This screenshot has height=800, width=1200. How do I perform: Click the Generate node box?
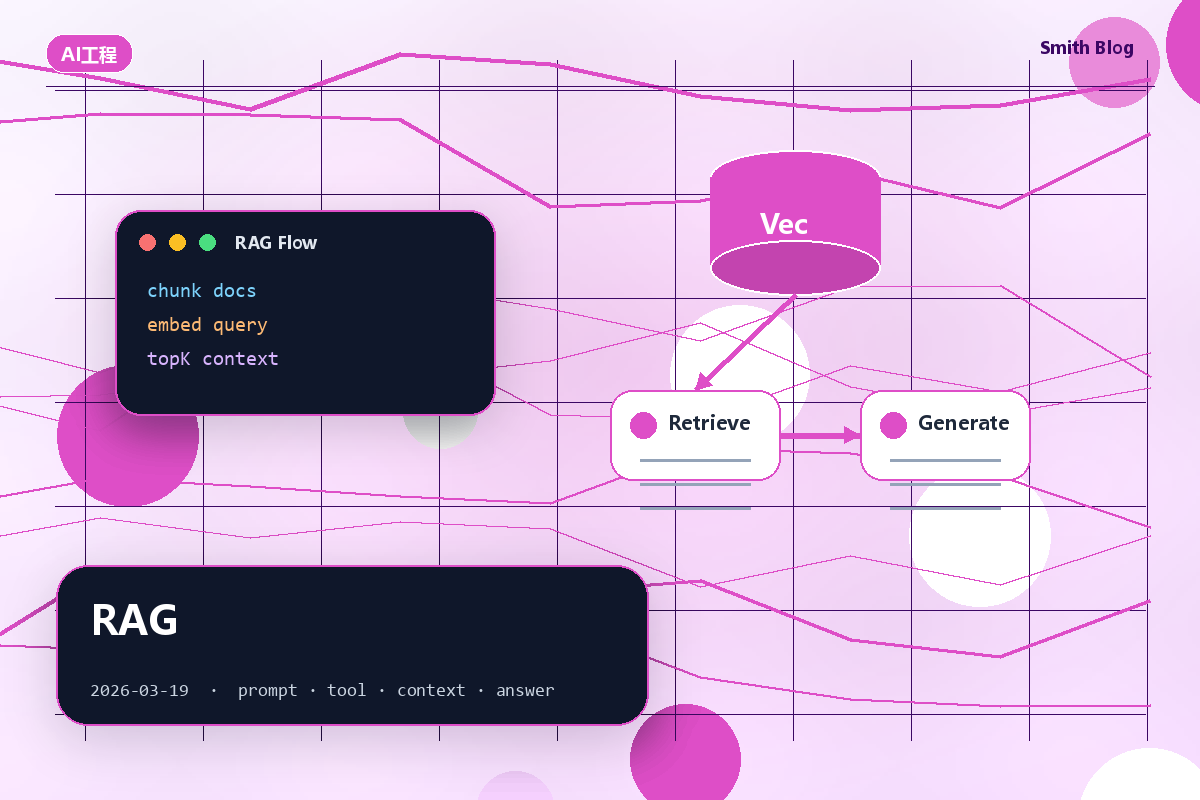(x=945, y=435)
